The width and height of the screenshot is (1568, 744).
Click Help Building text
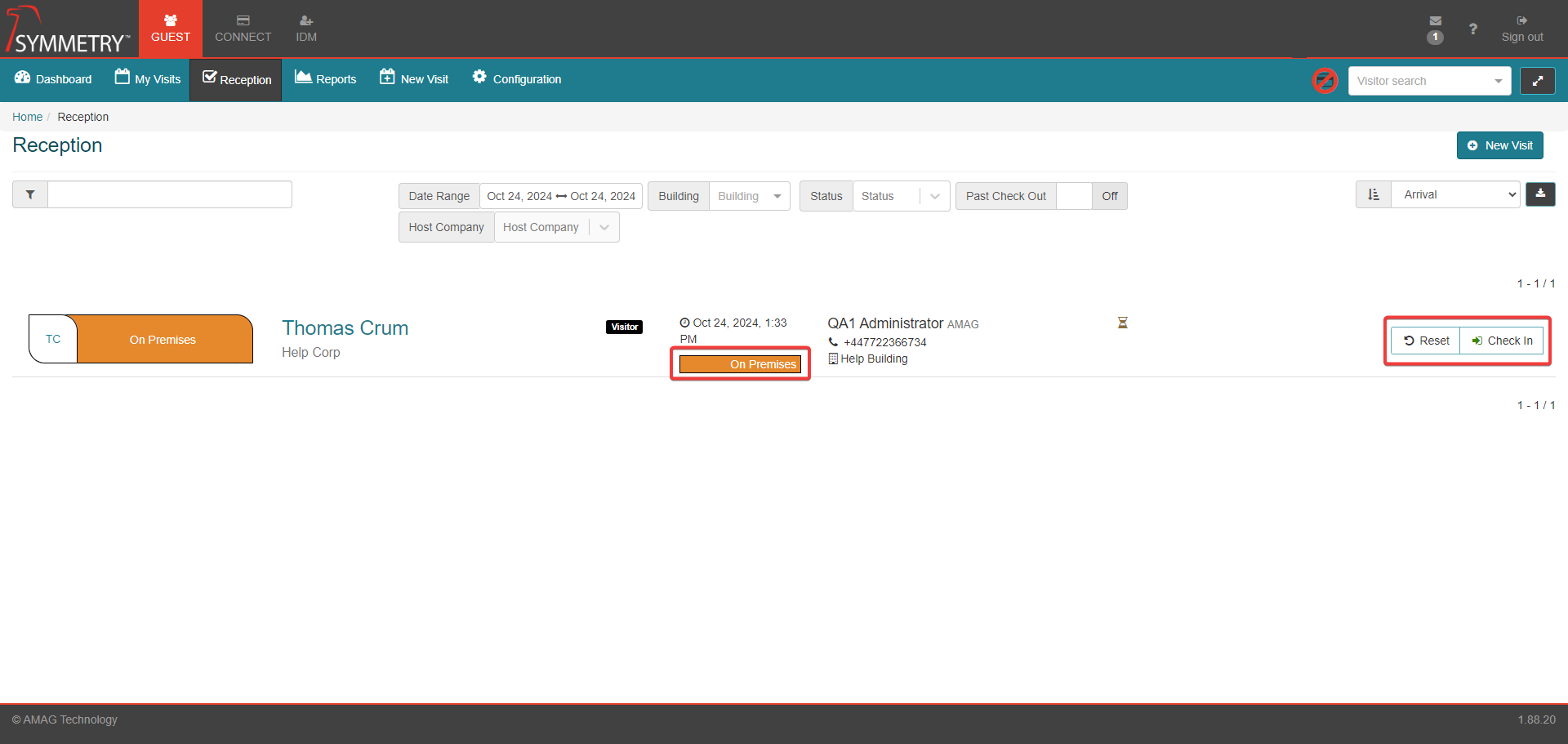874,359
